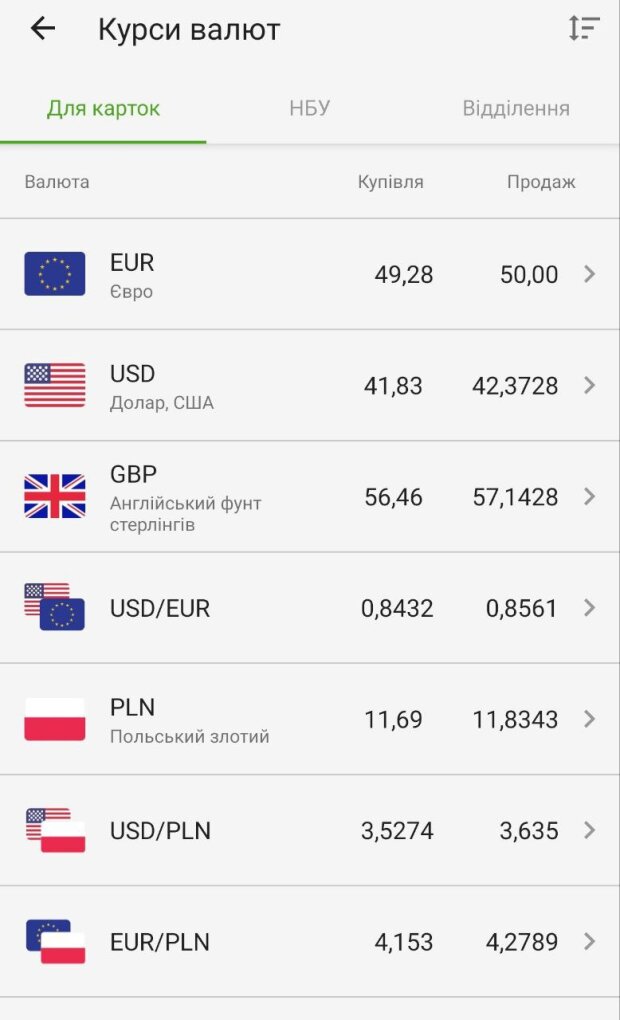Screen dimensions: 620x1020
Task: Switch to the НБУ tab
Action: 309,108
